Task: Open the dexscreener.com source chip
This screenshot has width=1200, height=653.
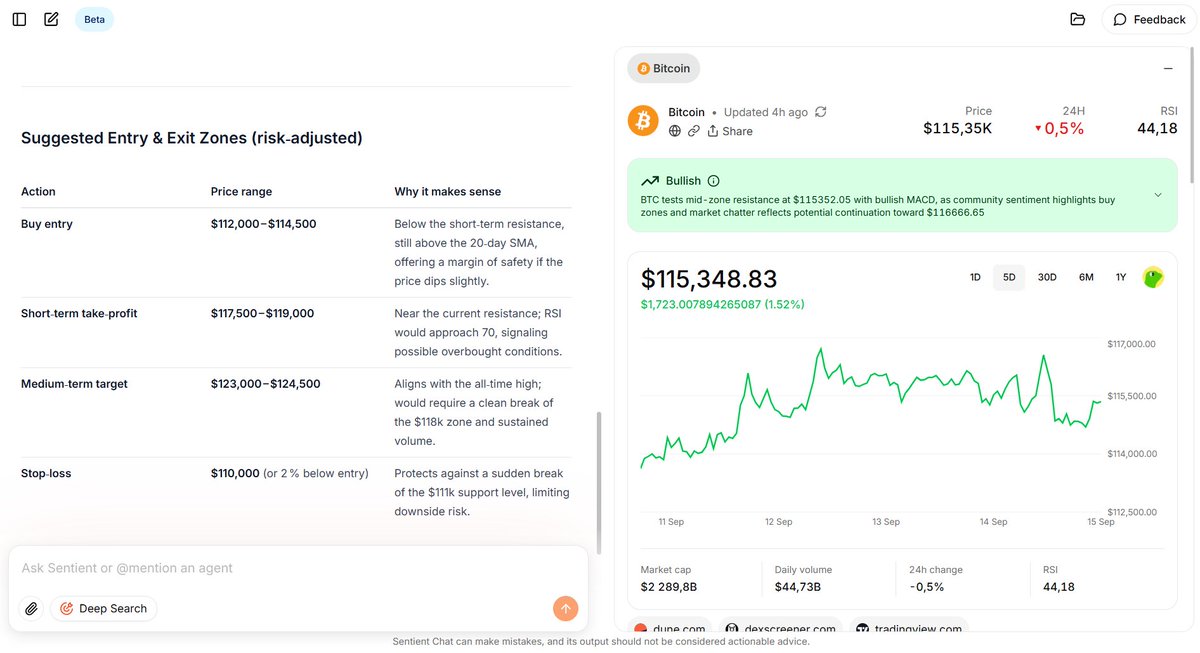Action: coord(780,629)
